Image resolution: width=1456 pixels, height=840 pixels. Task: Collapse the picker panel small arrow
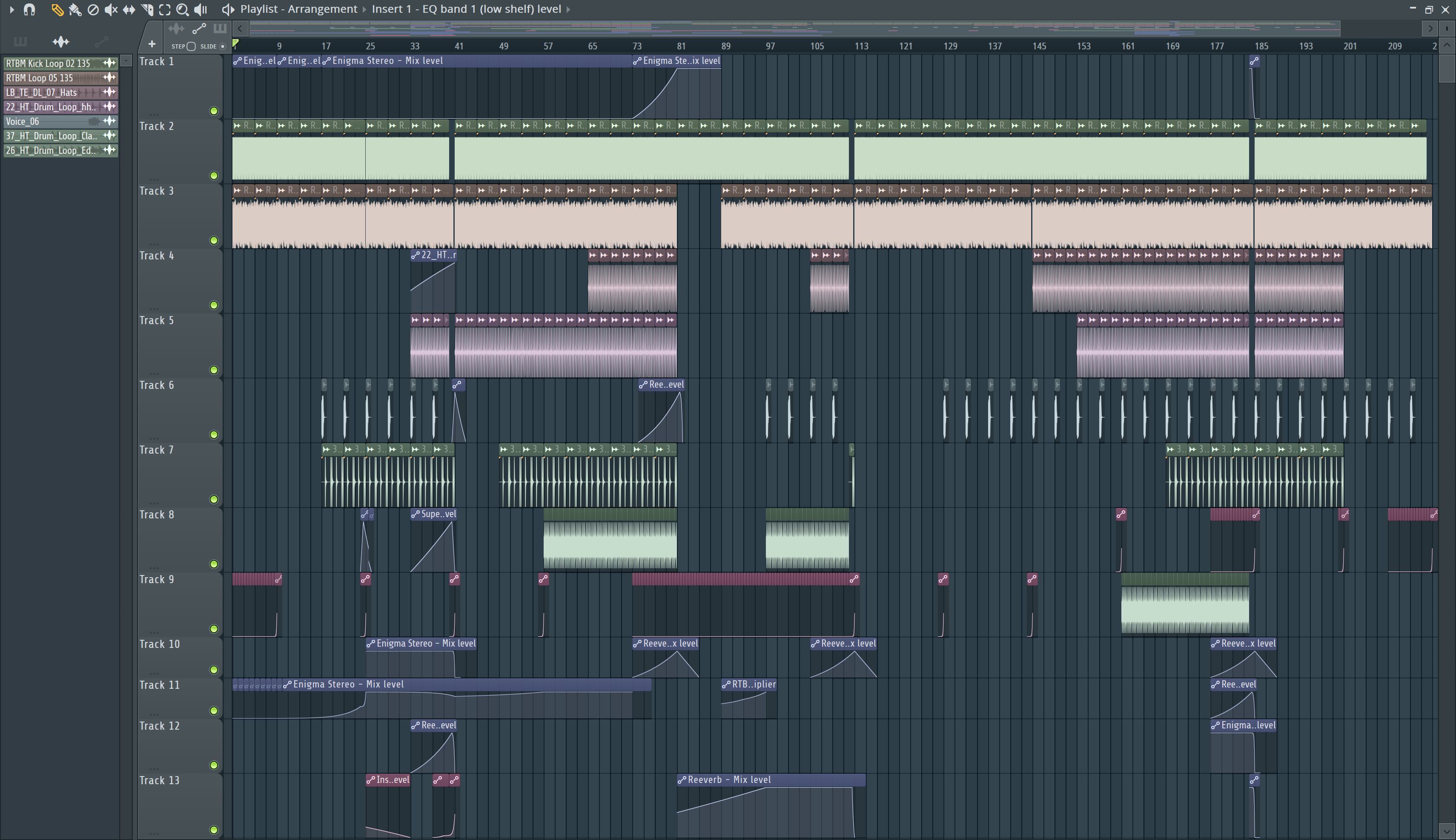pos(126,60)
